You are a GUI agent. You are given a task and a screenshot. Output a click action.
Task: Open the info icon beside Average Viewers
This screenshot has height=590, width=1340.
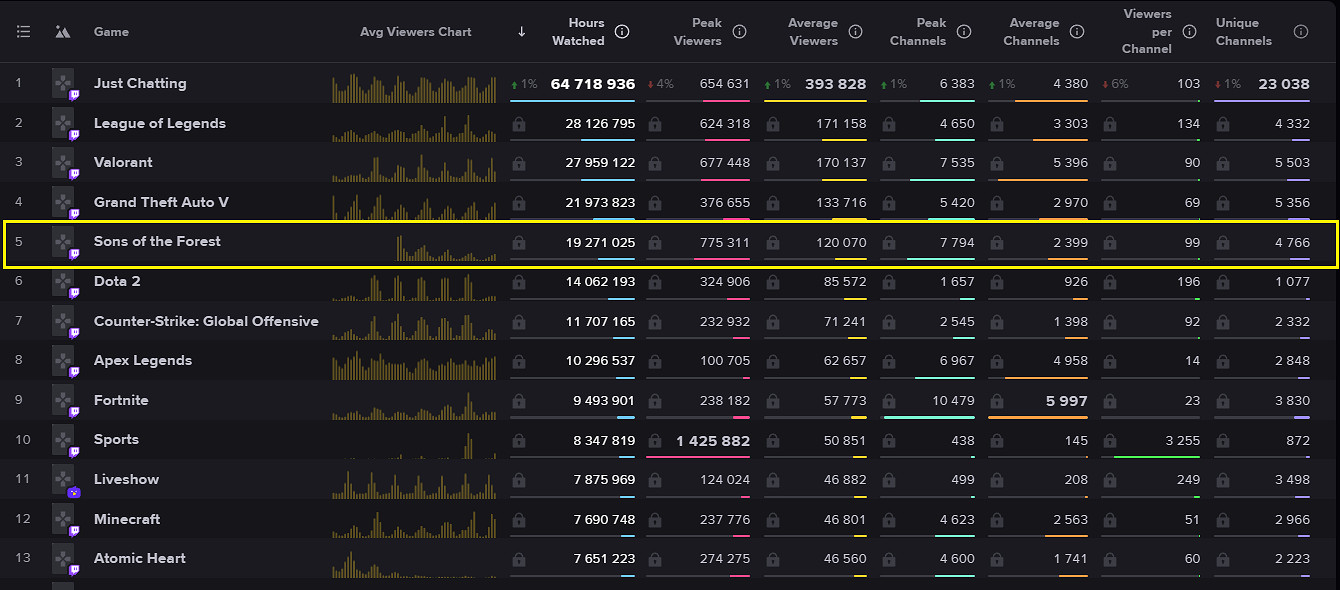(856, 32)
